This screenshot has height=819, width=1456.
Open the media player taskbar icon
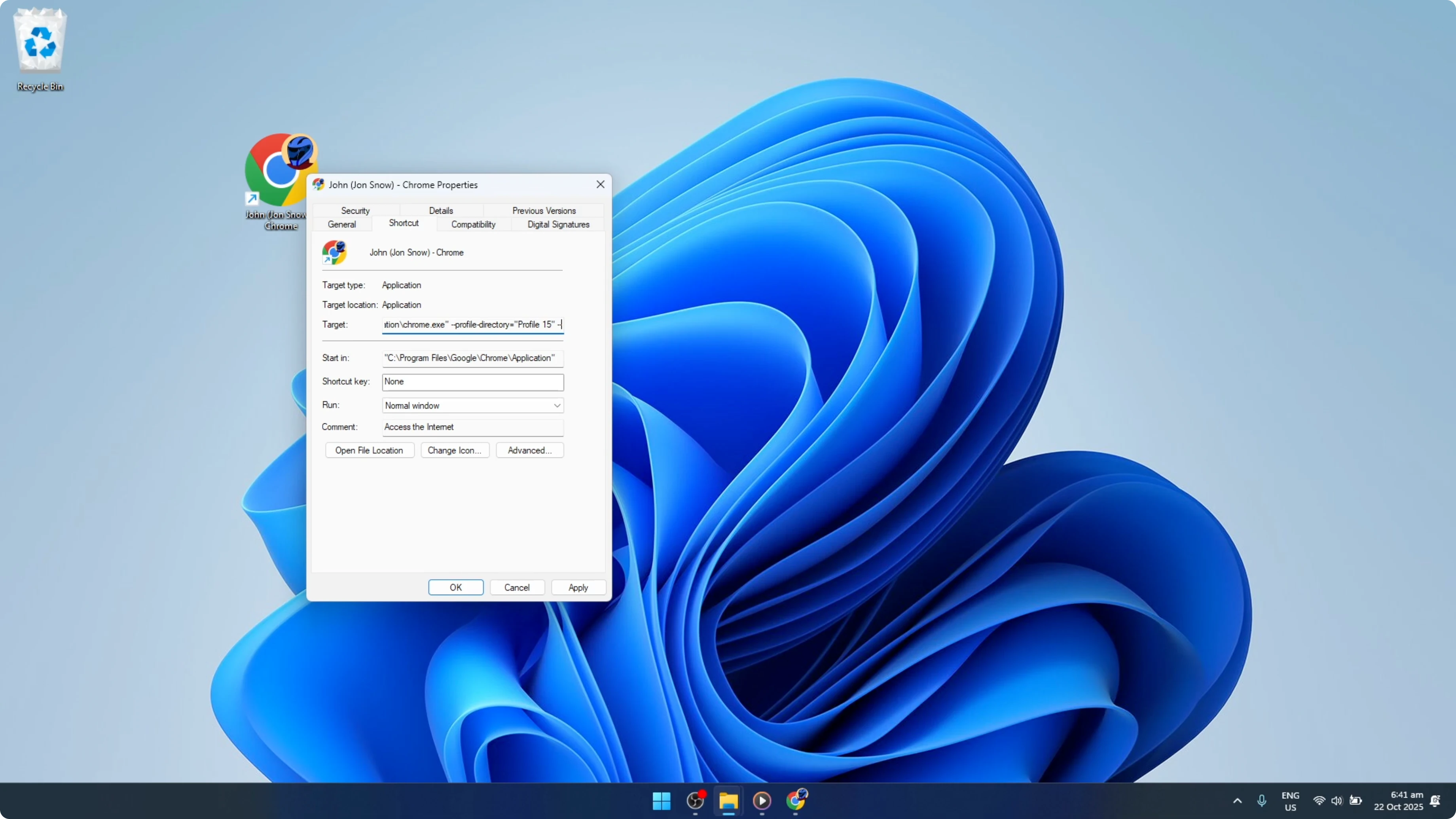762,800
